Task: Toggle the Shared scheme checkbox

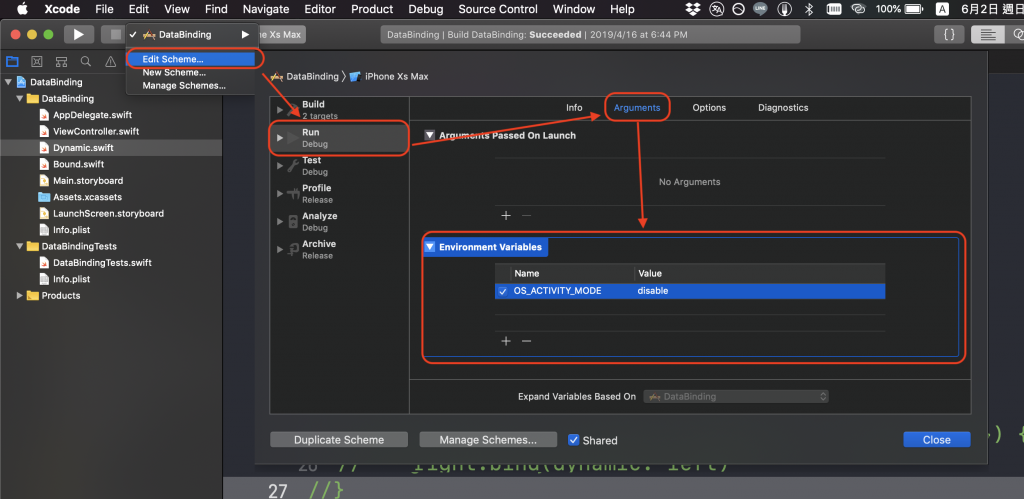Action: pos(573,440)
